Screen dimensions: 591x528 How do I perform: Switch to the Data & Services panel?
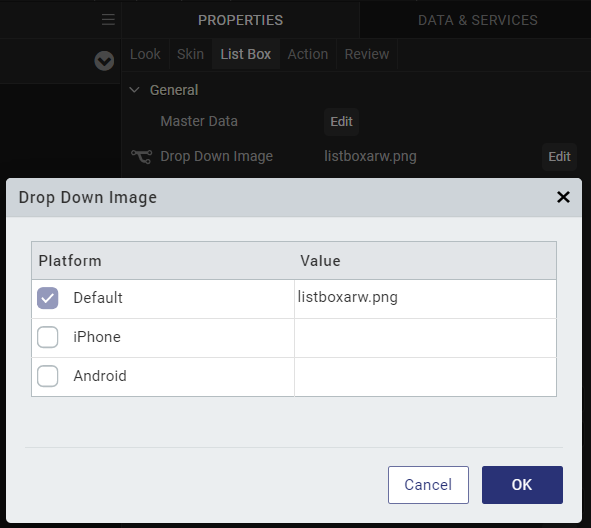click(x=478, y=20)
